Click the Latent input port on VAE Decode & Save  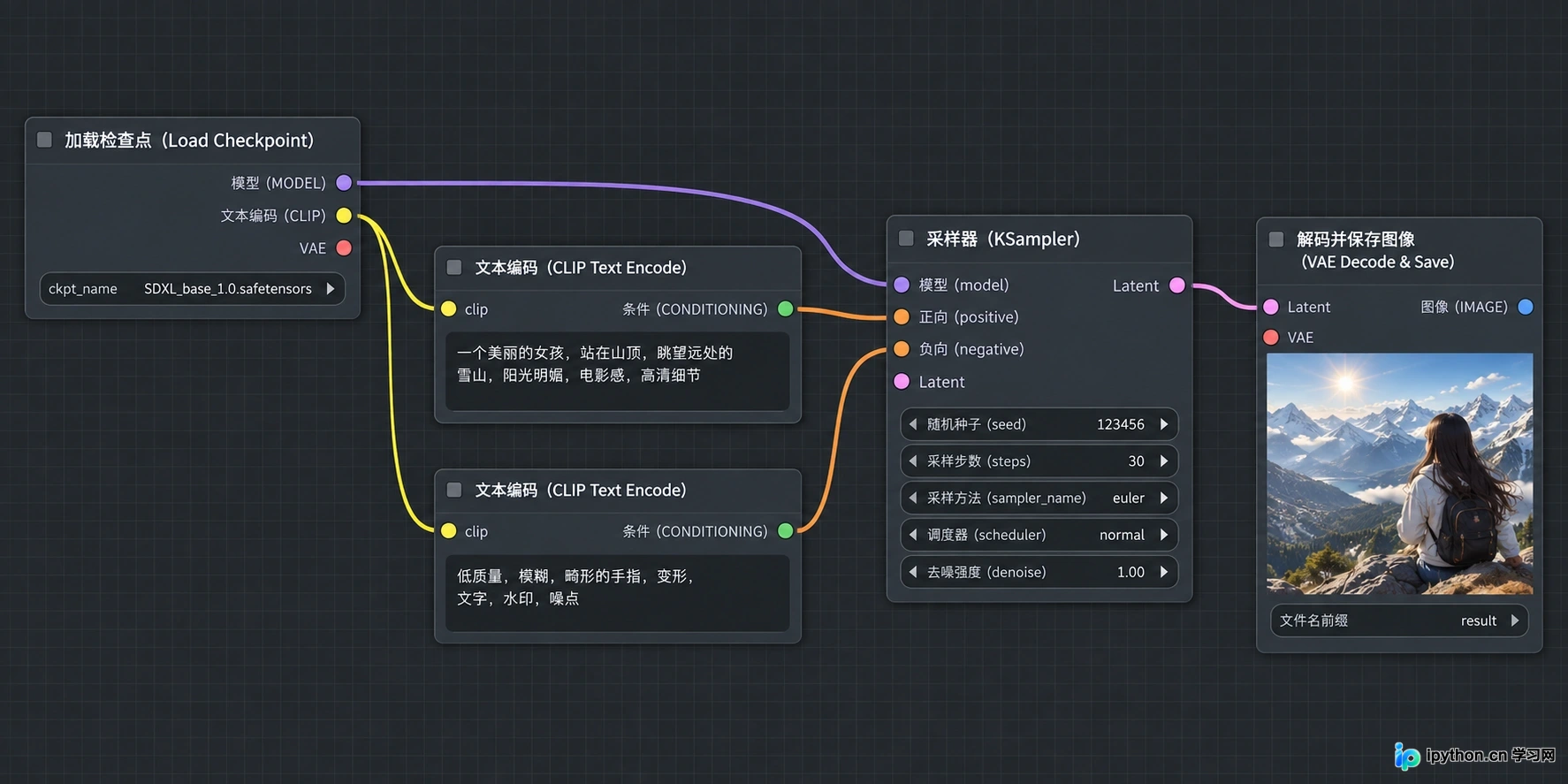click(1271, 307)
